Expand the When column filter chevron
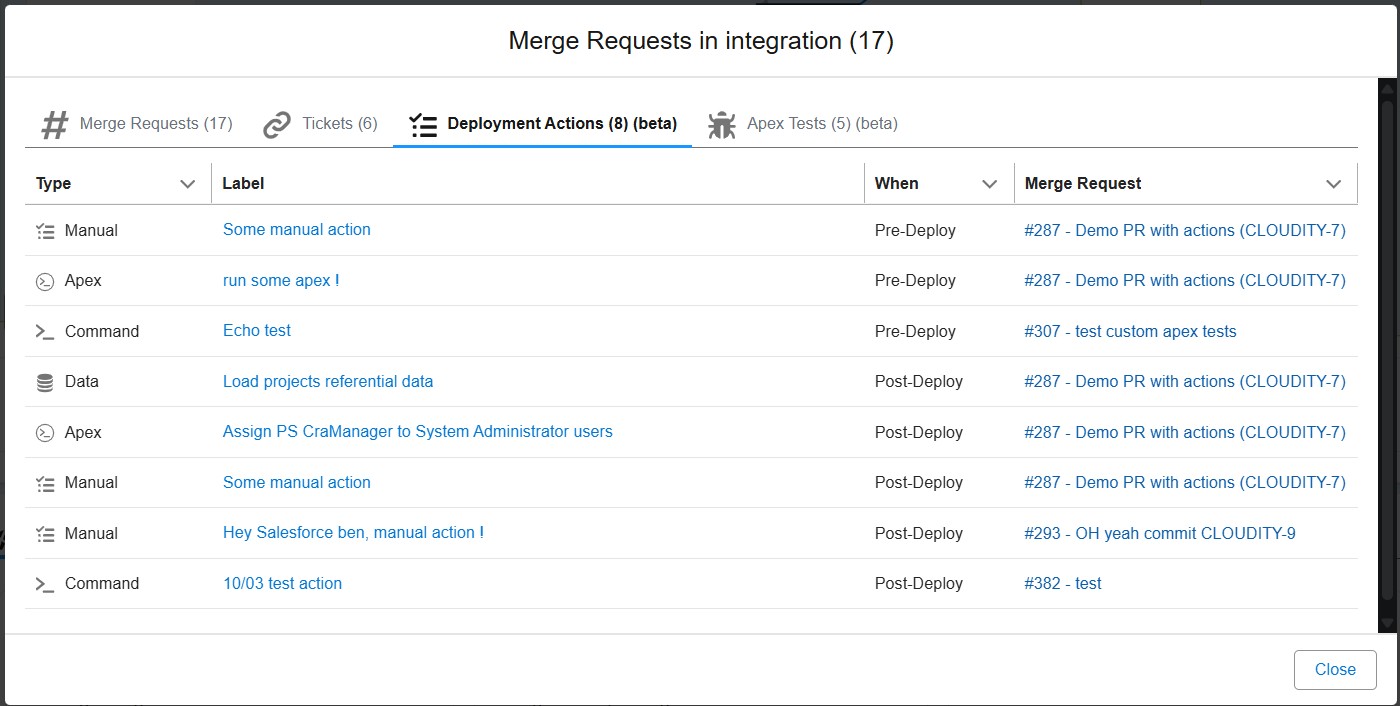 click(x=990, y=184)
